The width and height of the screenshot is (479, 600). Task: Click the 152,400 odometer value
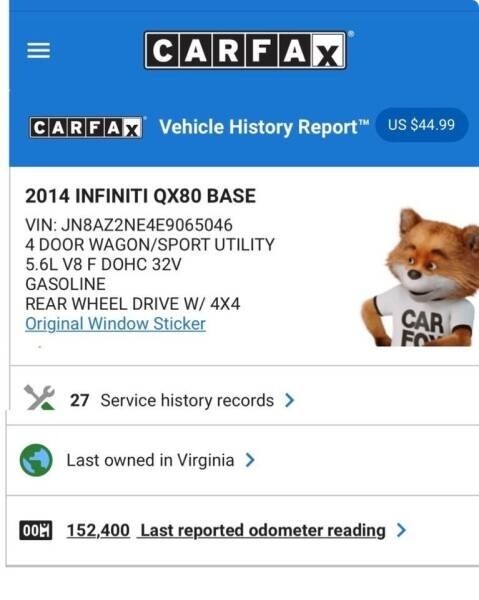[x=98, y=530]
